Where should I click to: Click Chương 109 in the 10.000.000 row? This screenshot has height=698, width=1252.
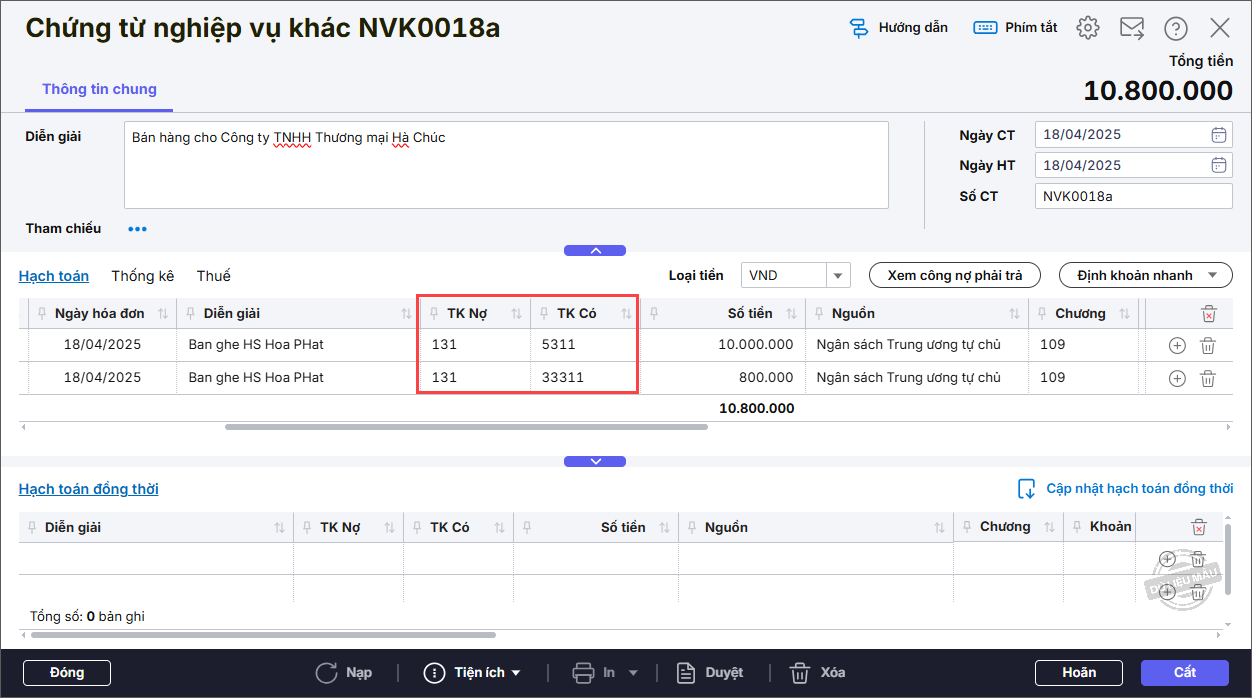point(1085,345)
